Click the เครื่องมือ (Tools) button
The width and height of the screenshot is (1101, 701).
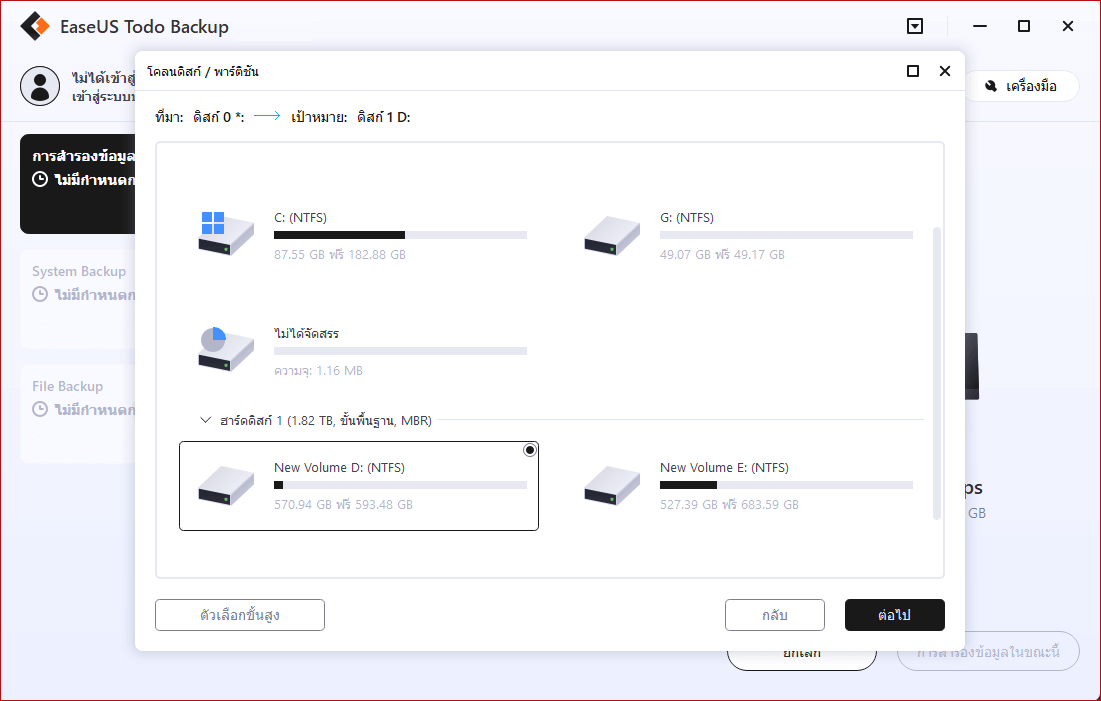pyautogui.click(x=1021, y=86)
